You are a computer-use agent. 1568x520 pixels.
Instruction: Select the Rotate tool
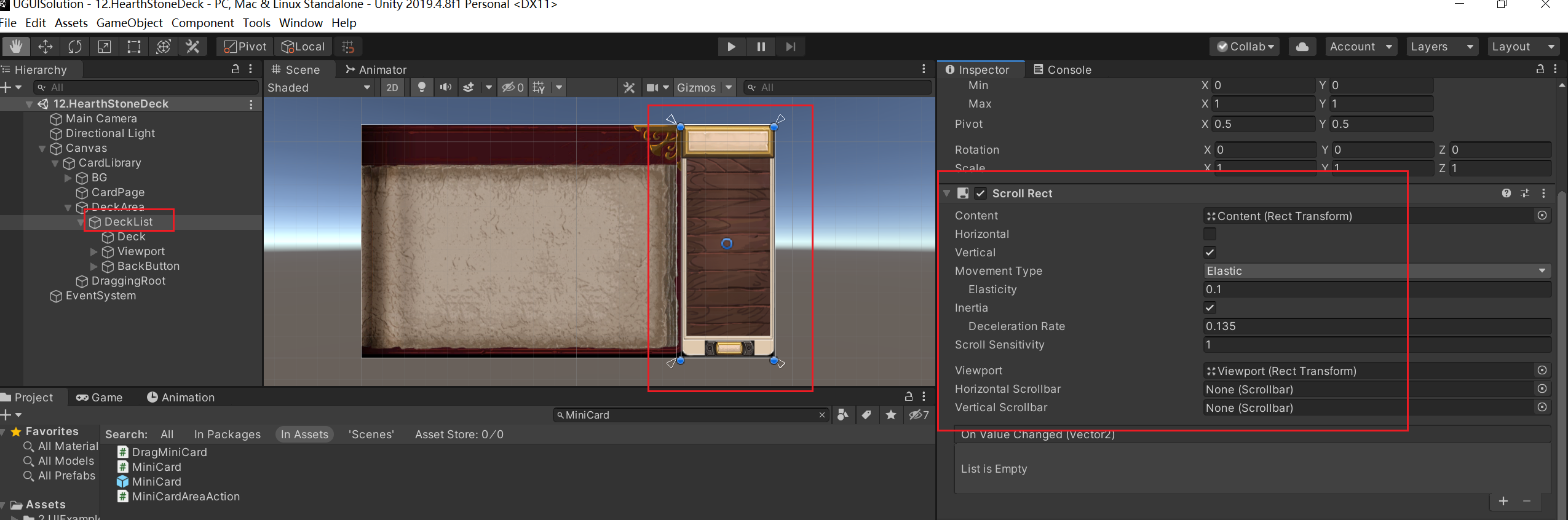(75, 47)
